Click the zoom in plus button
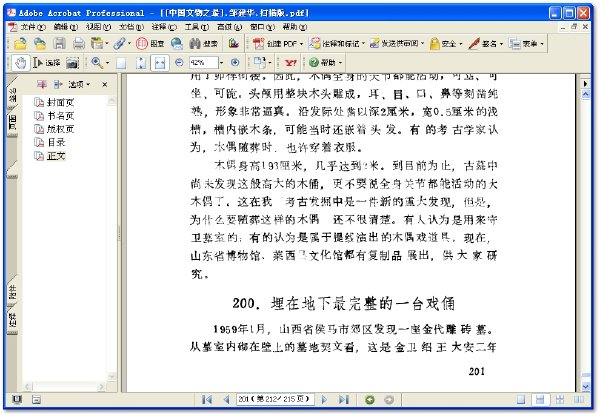Viewport: 600px width, 416px height. [235, 62]
